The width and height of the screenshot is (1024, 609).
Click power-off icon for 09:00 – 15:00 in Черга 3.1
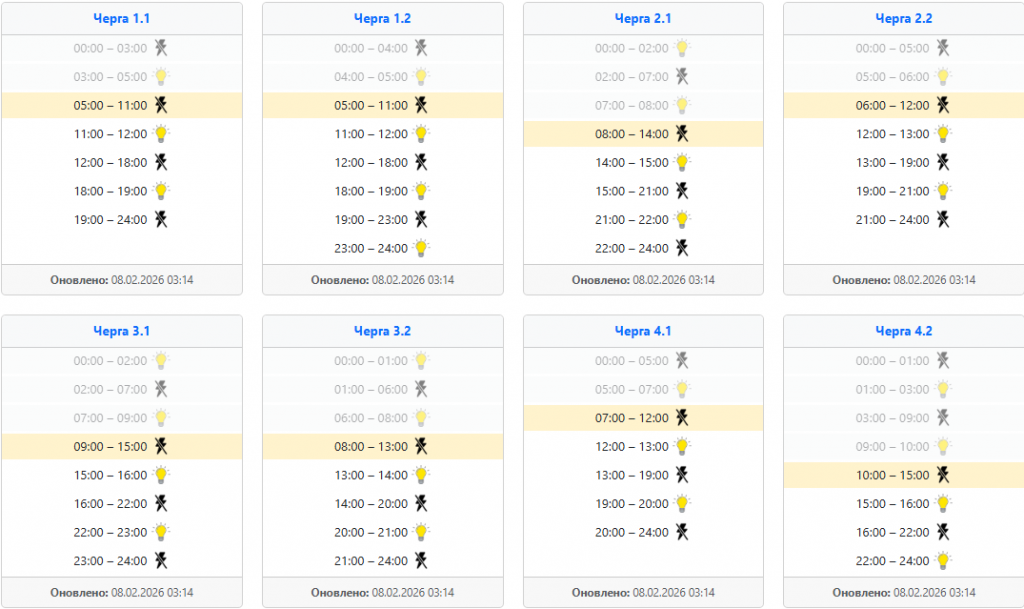[160, 446]
